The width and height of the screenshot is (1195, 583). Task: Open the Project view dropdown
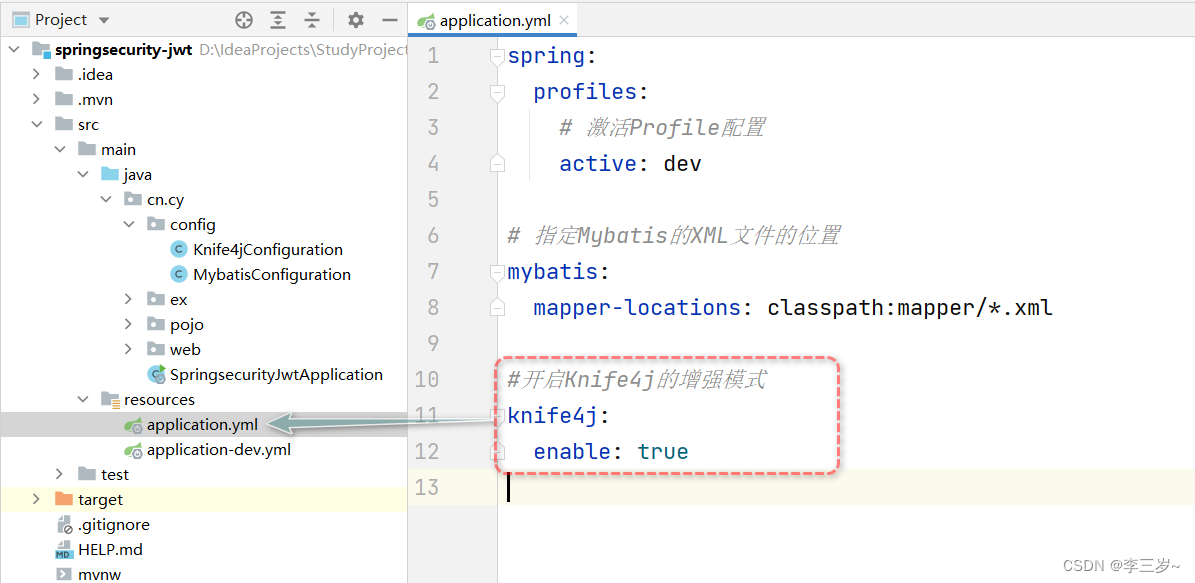(x=104, y=21)
